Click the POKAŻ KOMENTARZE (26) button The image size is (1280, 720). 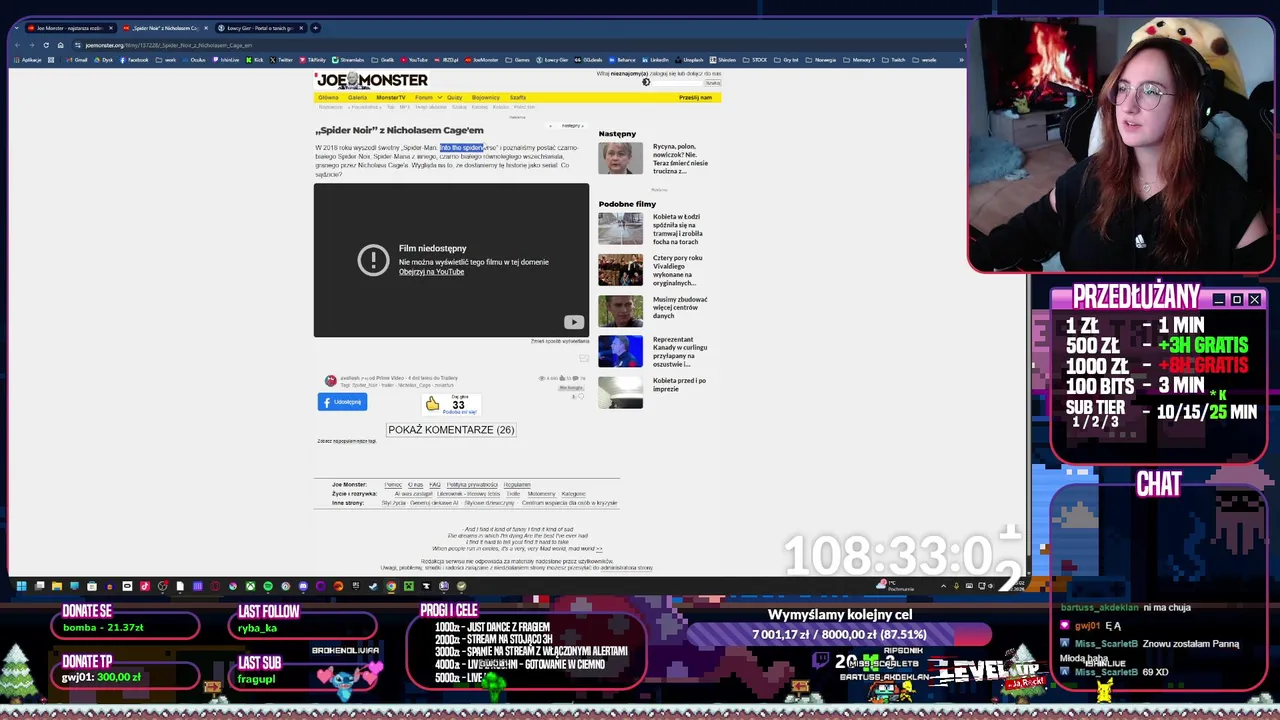coord(451,430)
